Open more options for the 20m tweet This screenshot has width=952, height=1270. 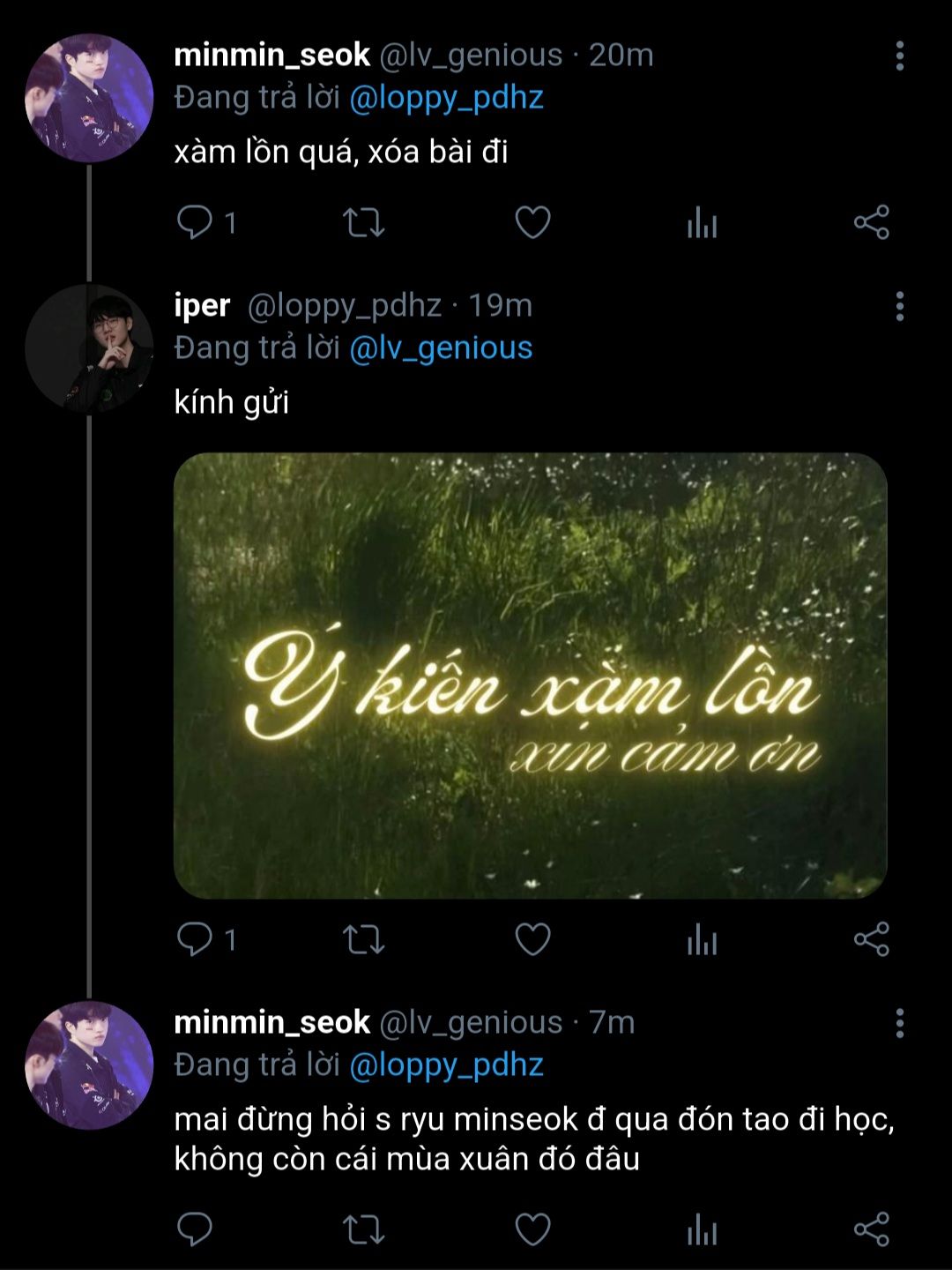coord(899,56)
